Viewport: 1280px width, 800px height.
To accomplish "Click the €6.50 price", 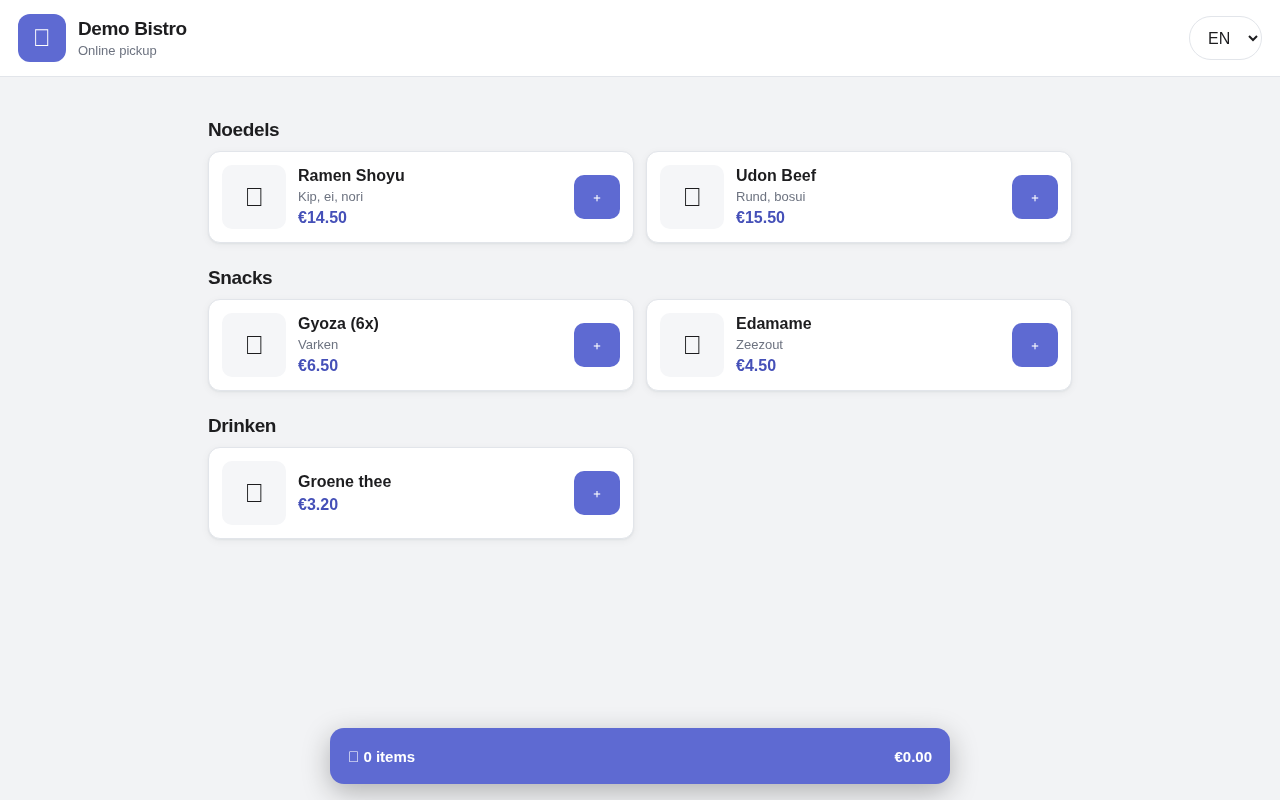I will [318, 366].
